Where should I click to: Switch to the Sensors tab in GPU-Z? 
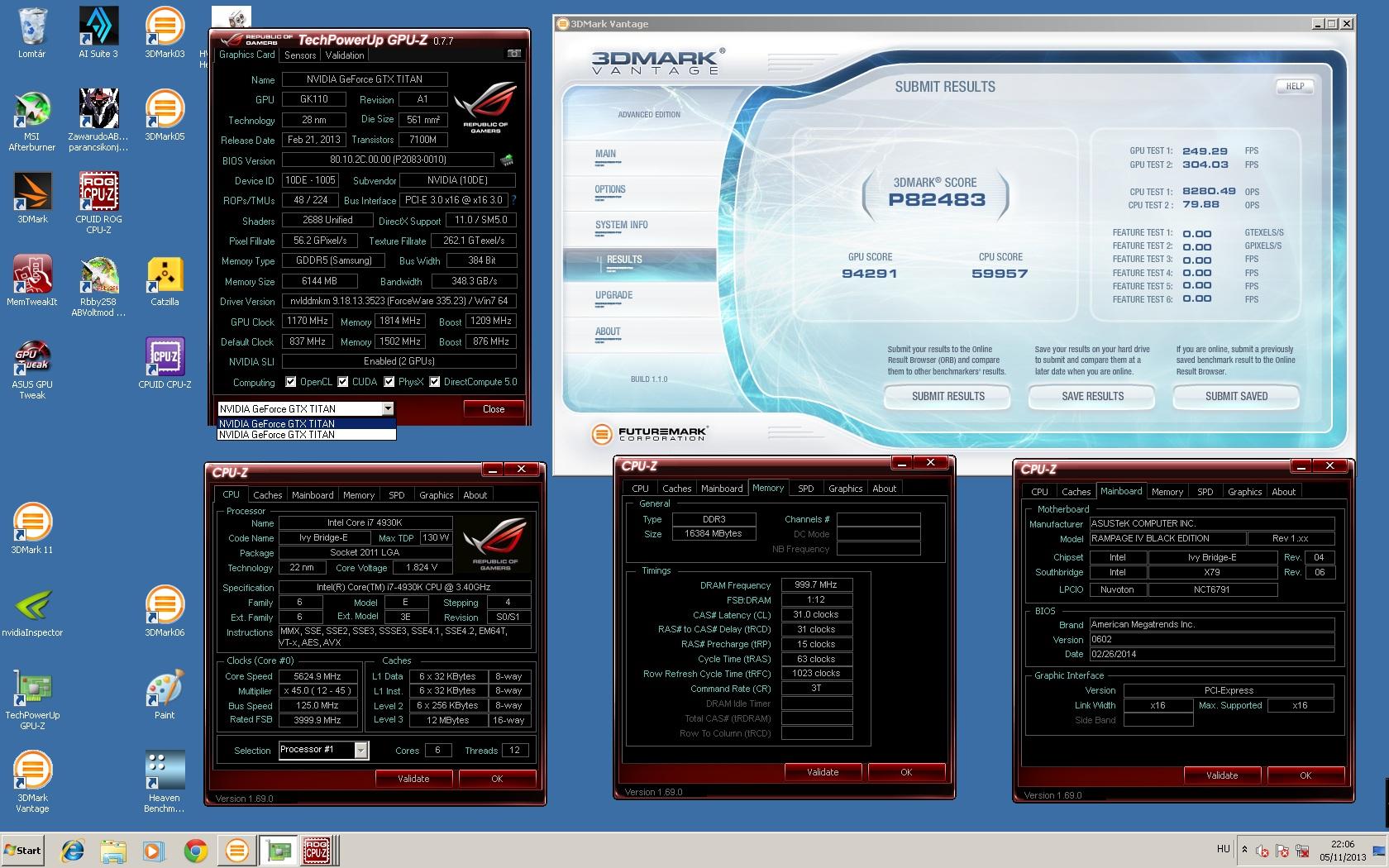click(x=300, y=55)
